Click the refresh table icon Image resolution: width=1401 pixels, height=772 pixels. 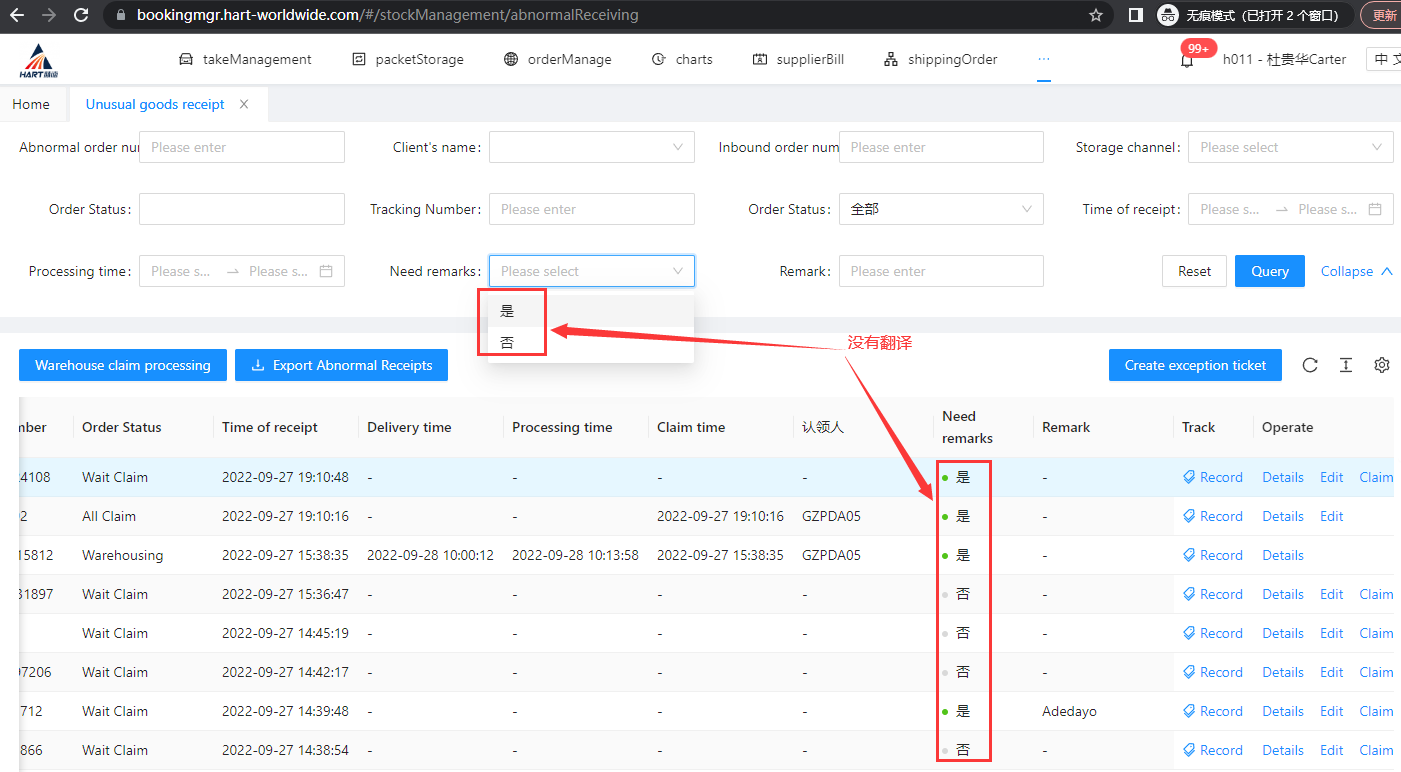[x=1310, y=365]
